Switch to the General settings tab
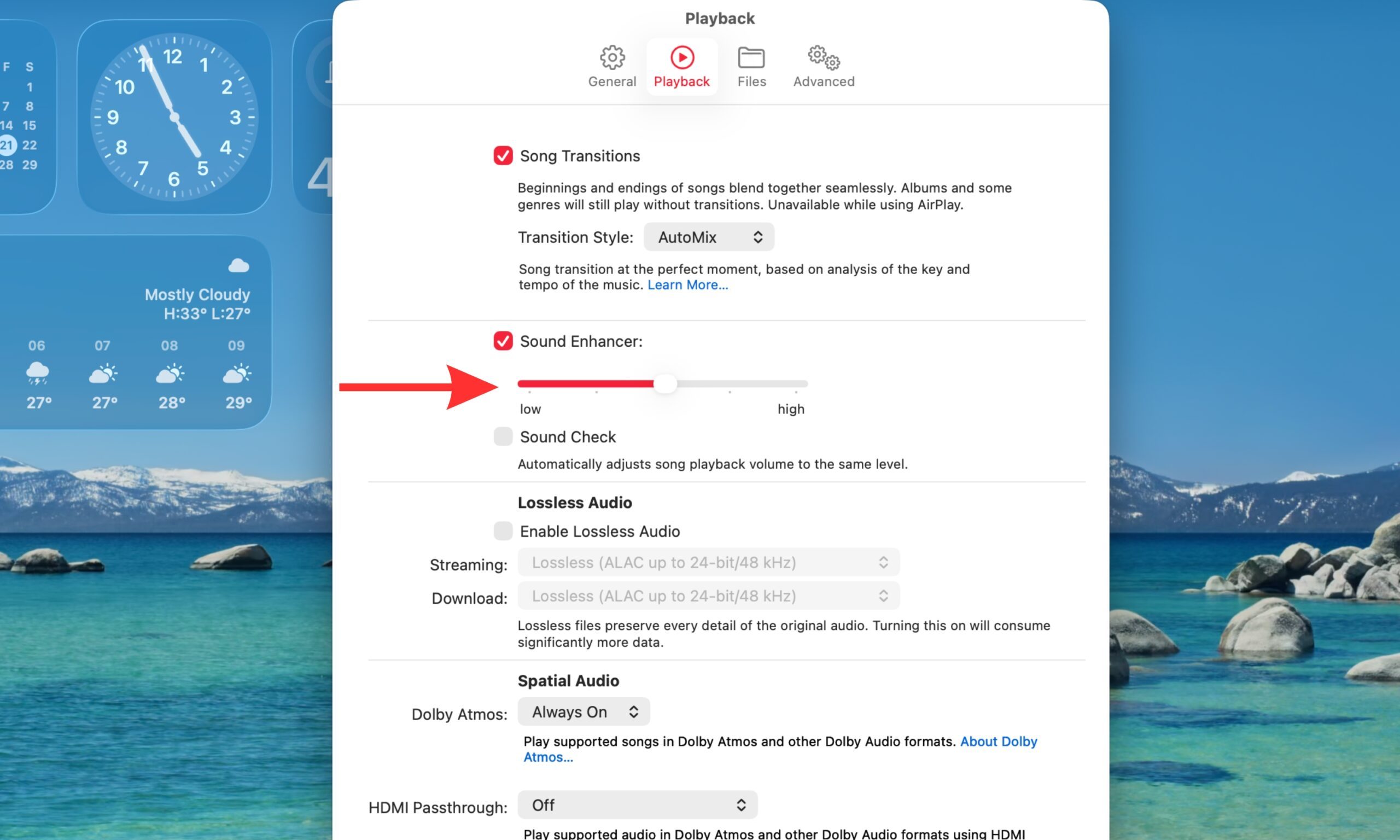Image resolution: width=1400 pixels, height=840 pixels. [x=612, y=67]
